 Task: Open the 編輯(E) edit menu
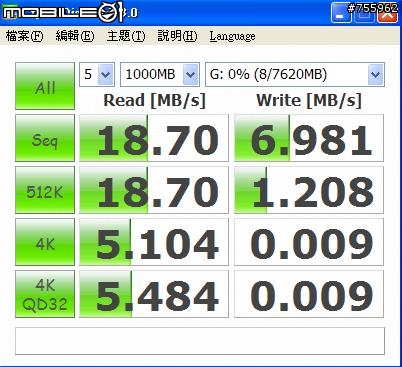pyautogui.click(x=75, y=36)
